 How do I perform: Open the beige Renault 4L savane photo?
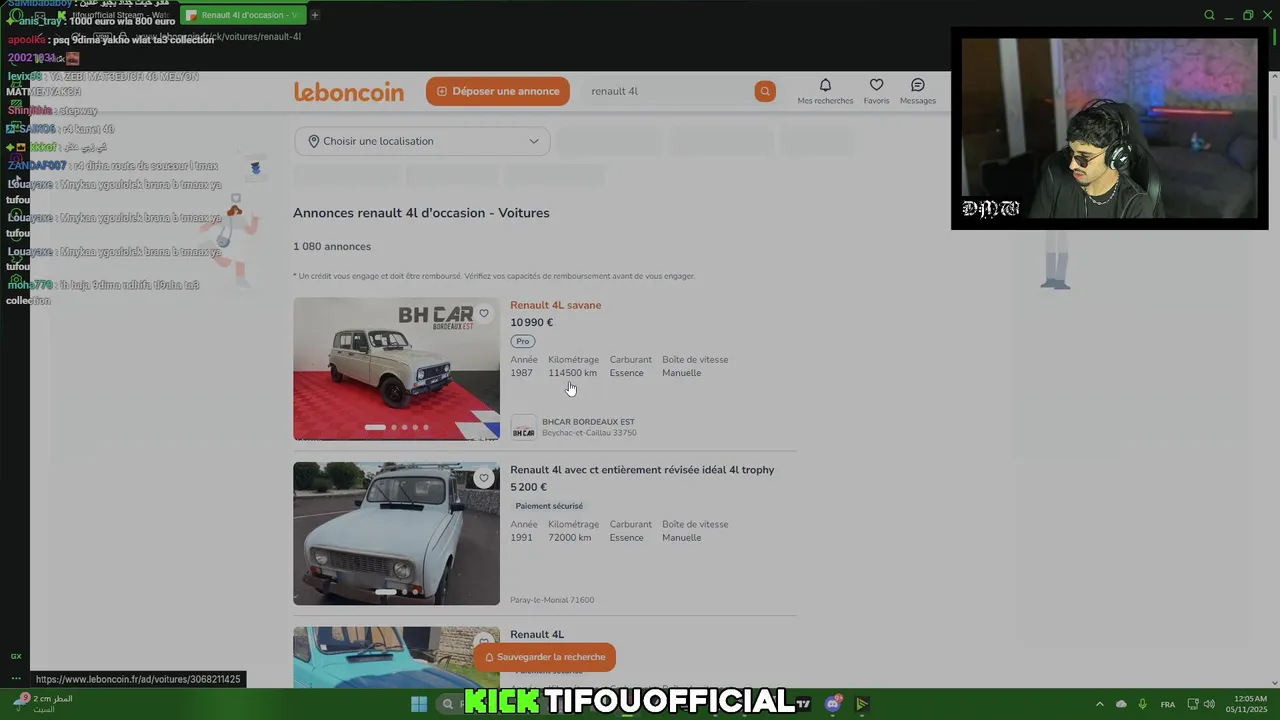click(x=396, y=369)
